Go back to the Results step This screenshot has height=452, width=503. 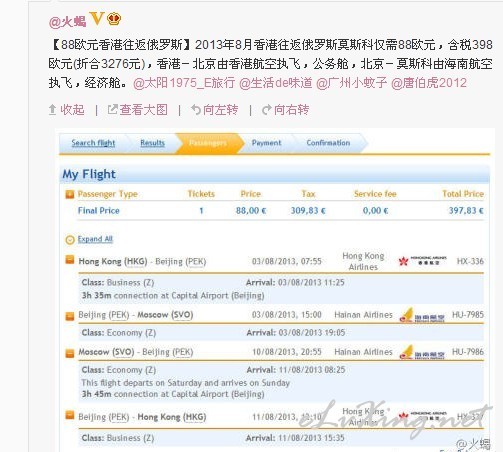tap(152, 143)
